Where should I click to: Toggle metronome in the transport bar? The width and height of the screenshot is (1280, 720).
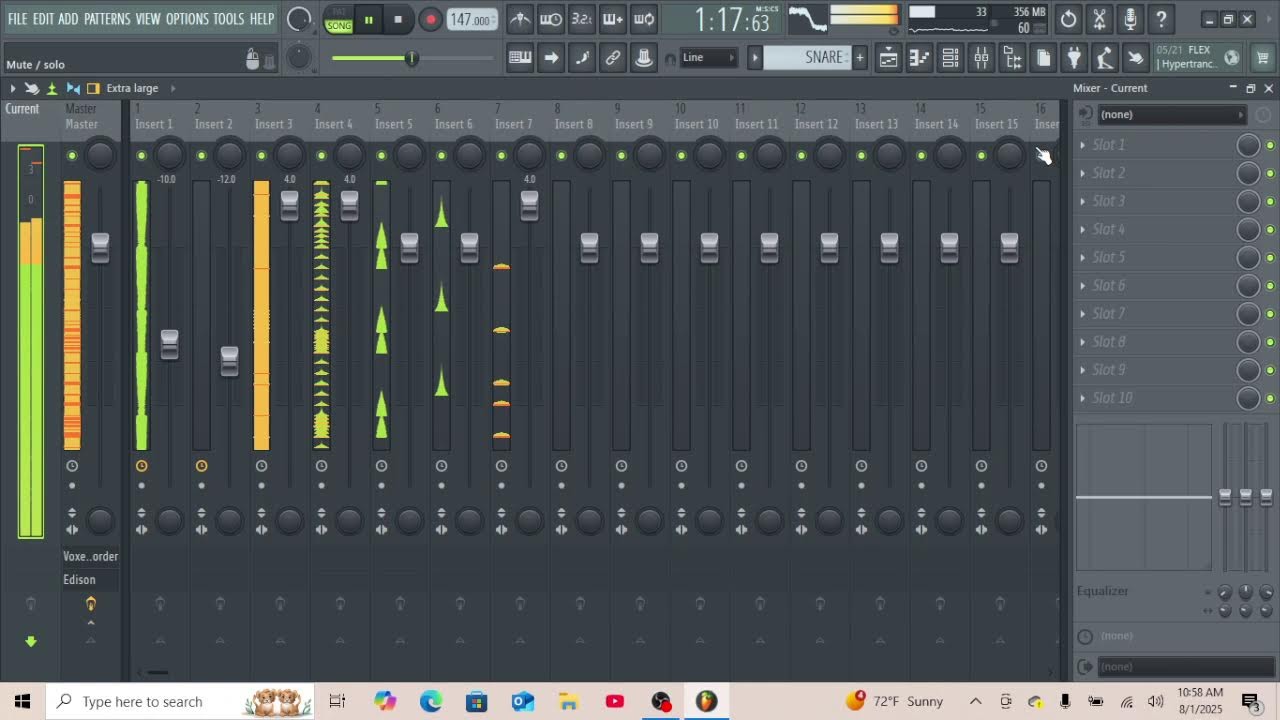[x=520, y=19]
